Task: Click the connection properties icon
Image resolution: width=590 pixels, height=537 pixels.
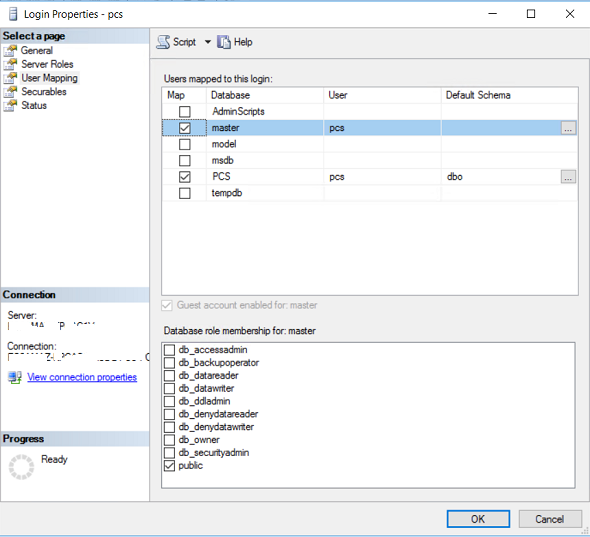Action: [x=15, y=377]
